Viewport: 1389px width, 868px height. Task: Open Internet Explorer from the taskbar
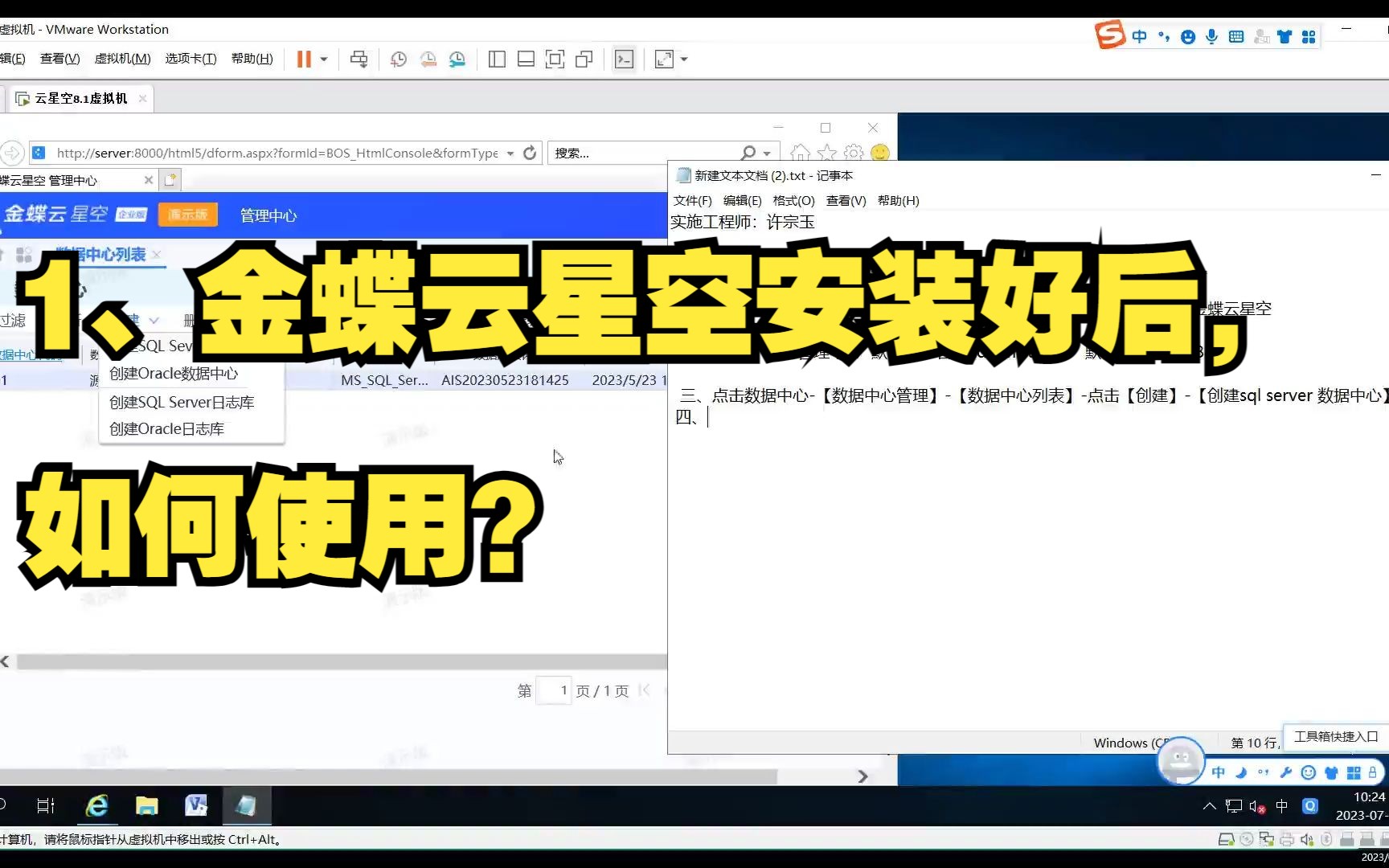[97, 806]
